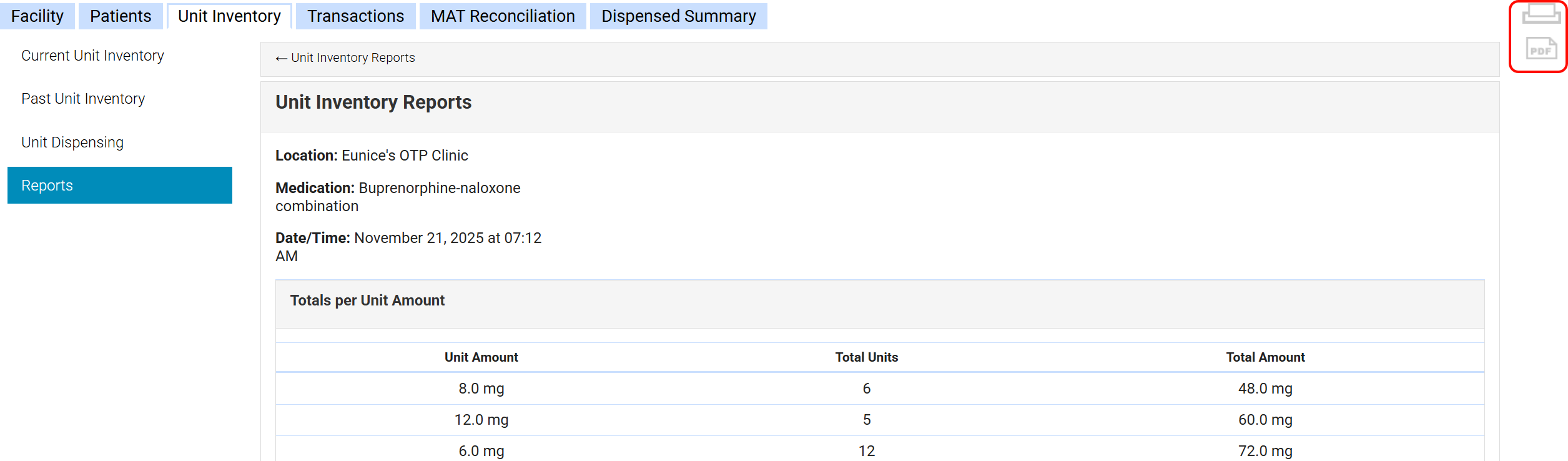Select Past Unit Inventory in sidebar
Viewport: 1568px width, 461px height.
[x=83, y=99]
